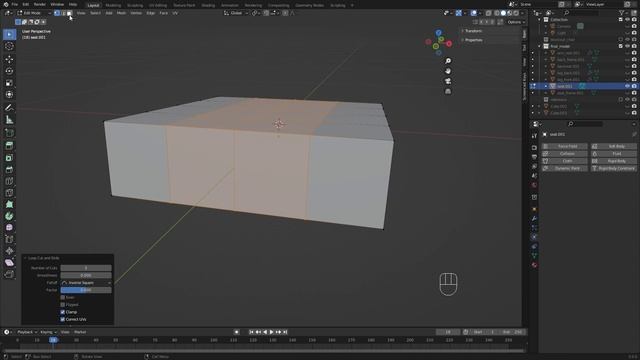Select the Extrude Region tool
Image resolution: width=640 pixels, height=360 pixels.
(x=9, y=146)
